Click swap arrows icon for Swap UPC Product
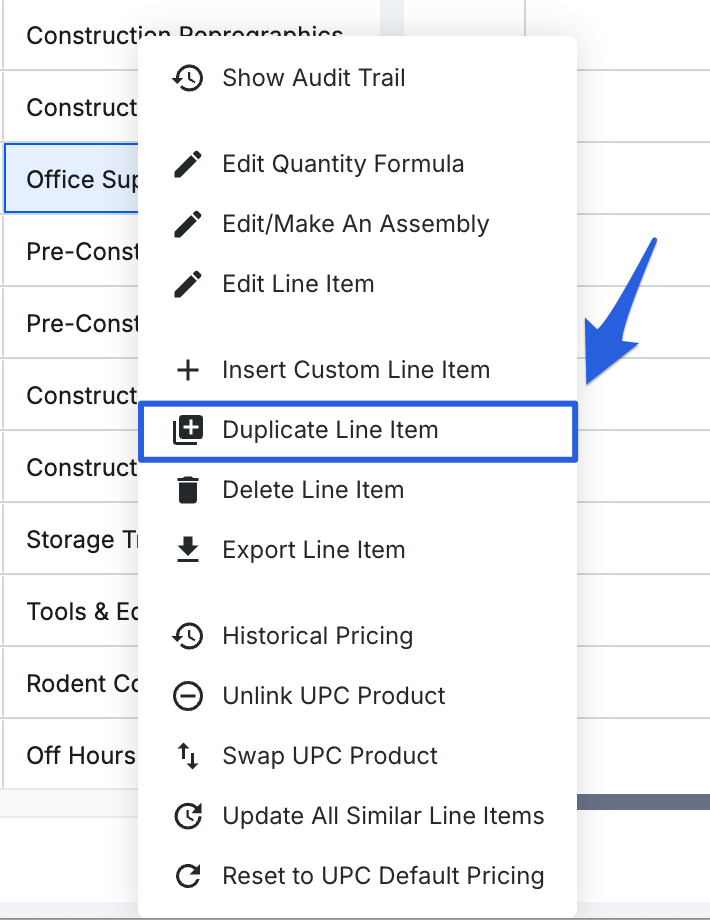Image resolution: width=710 pixels, height=920 pixels. 188,756
